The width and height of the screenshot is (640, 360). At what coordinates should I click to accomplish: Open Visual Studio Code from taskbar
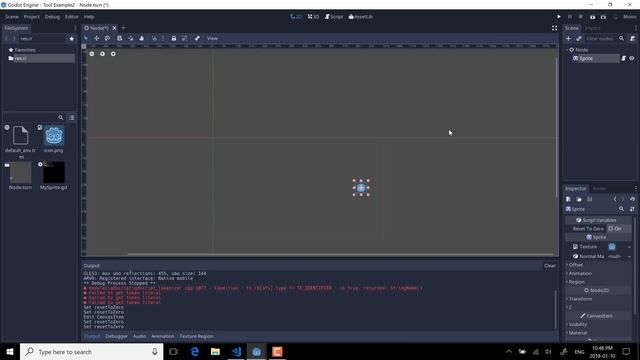pyautogui.click(x=236, y=351)
